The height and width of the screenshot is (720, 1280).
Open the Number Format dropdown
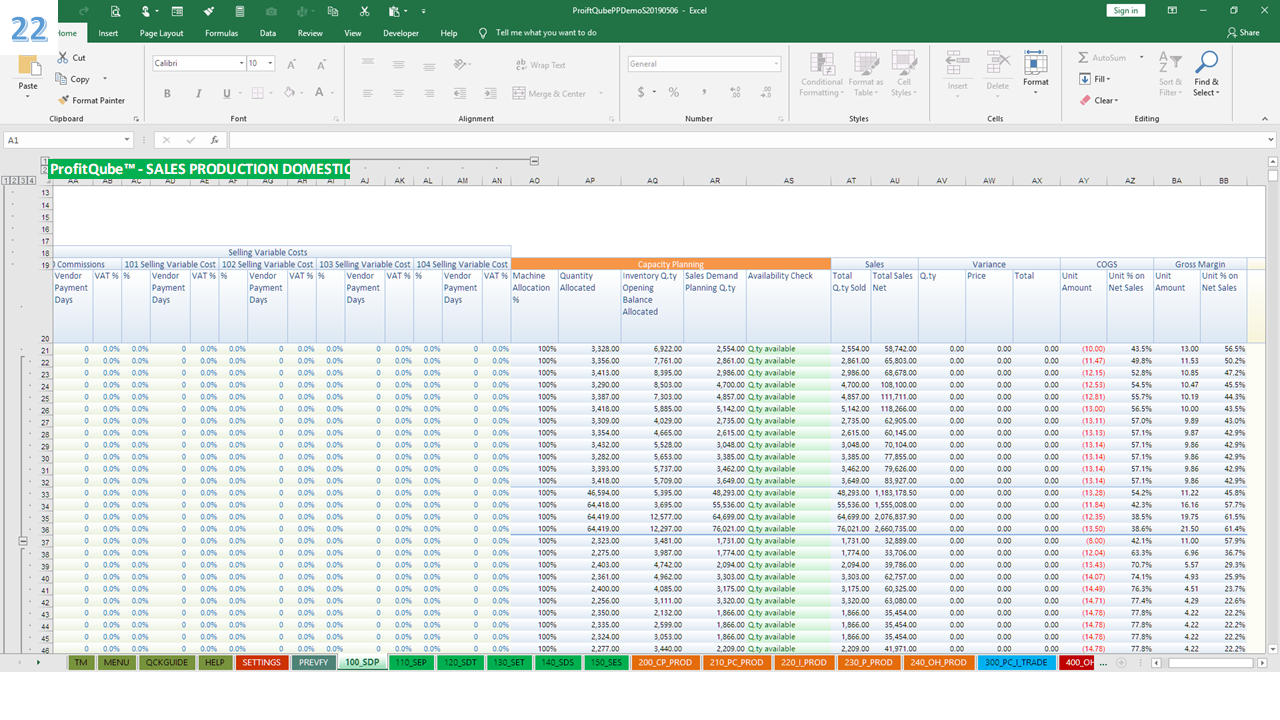(x=776, y=64)
